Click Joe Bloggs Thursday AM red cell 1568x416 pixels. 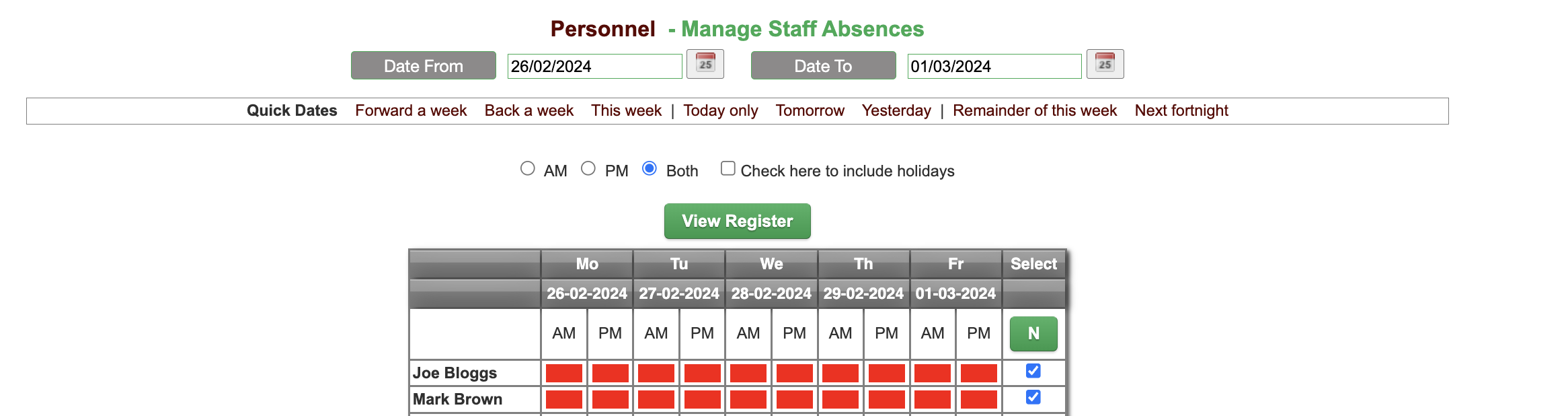(x=840, y=373)
